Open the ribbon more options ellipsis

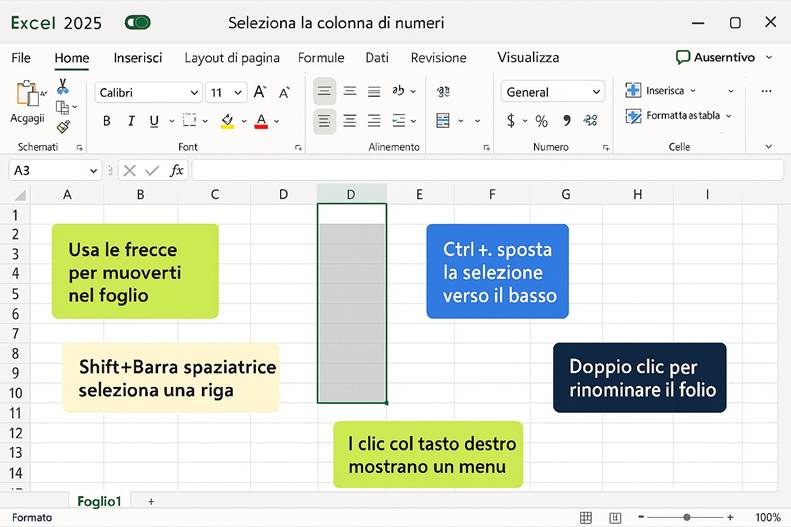click(767, 91)
